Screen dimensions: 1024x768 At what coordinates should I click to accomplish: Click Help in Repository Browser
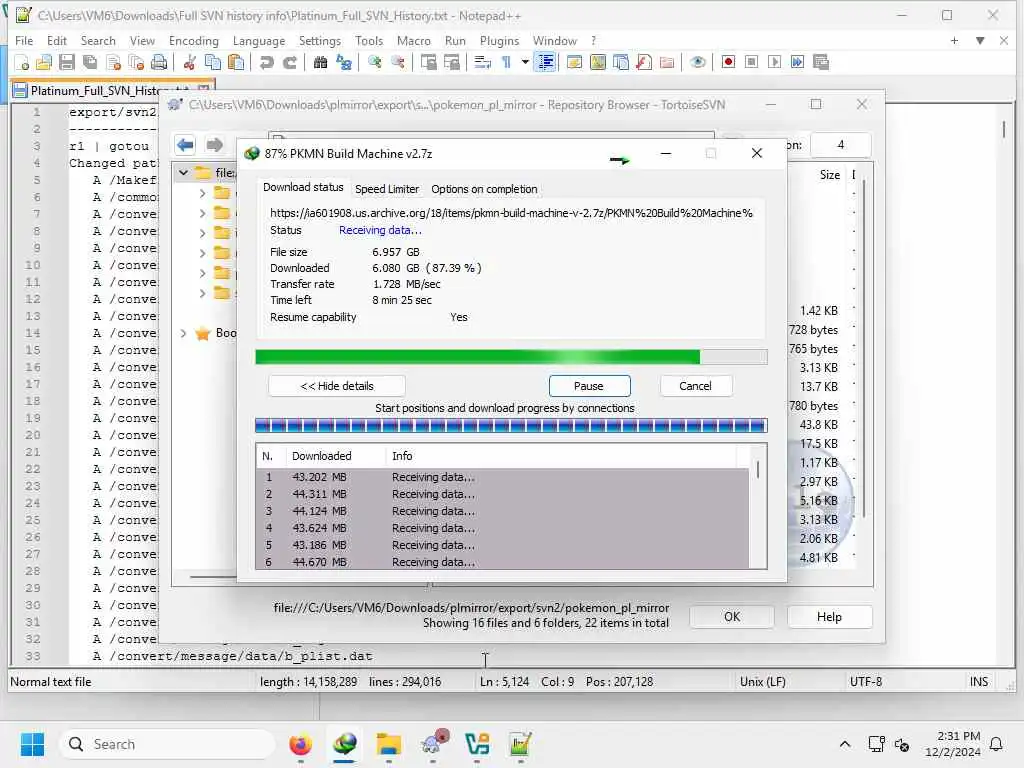coord(829,616)
